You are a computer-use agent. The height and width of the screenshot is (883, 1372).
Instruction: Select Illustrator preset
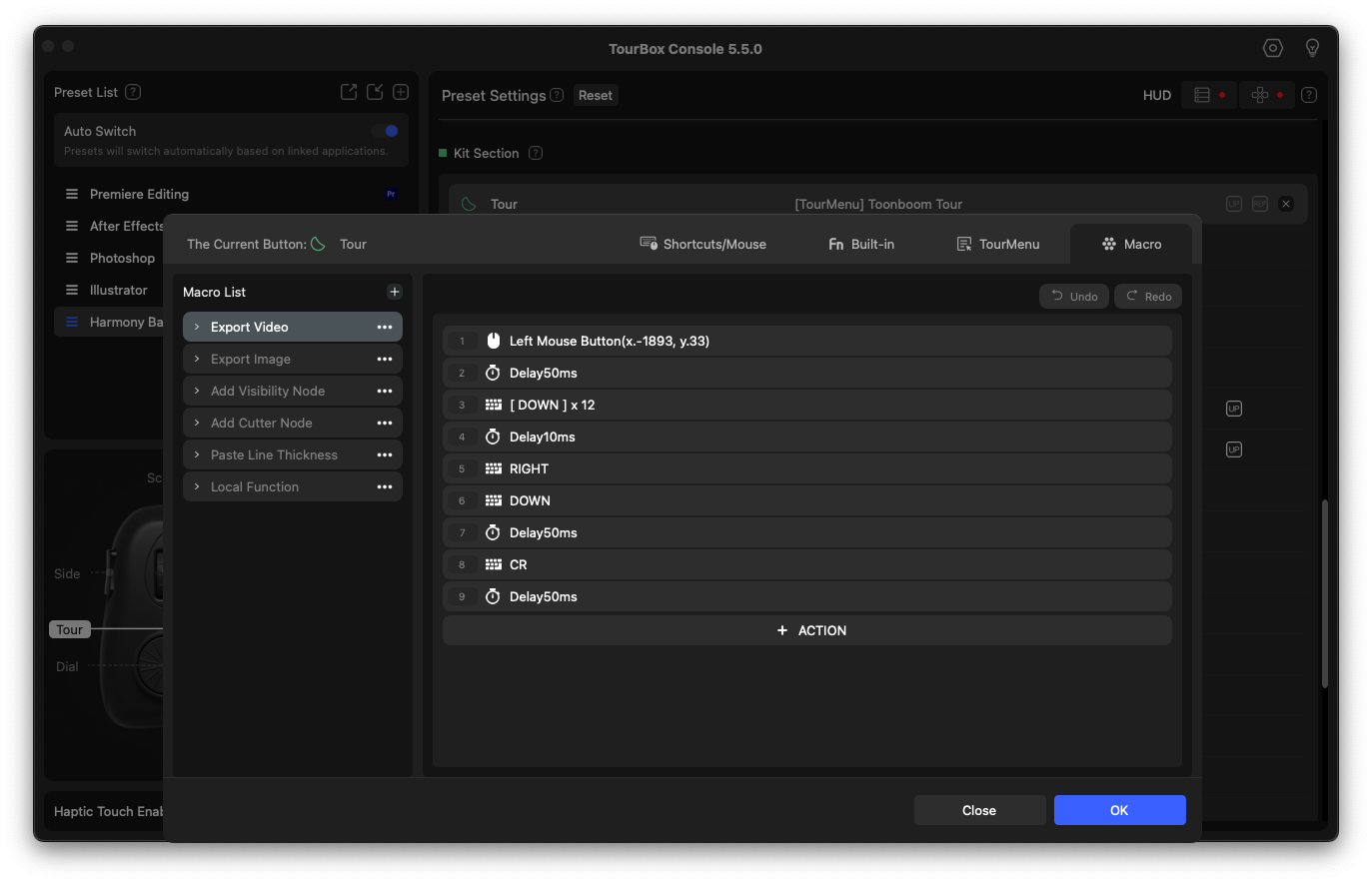click(118, 290)
